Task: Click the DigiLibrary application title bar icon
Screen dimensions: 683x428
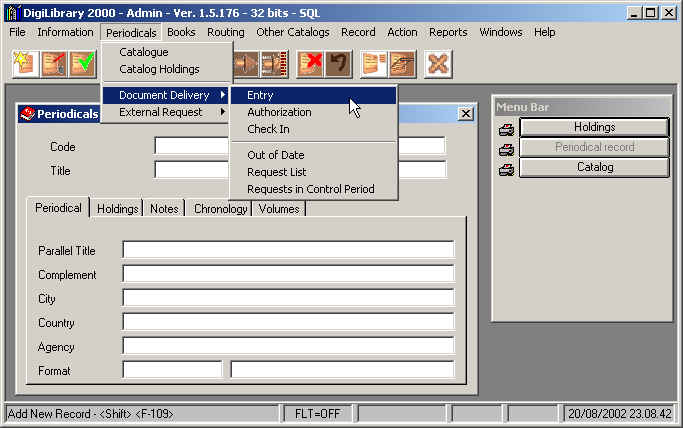Action: tap(12, 13)
